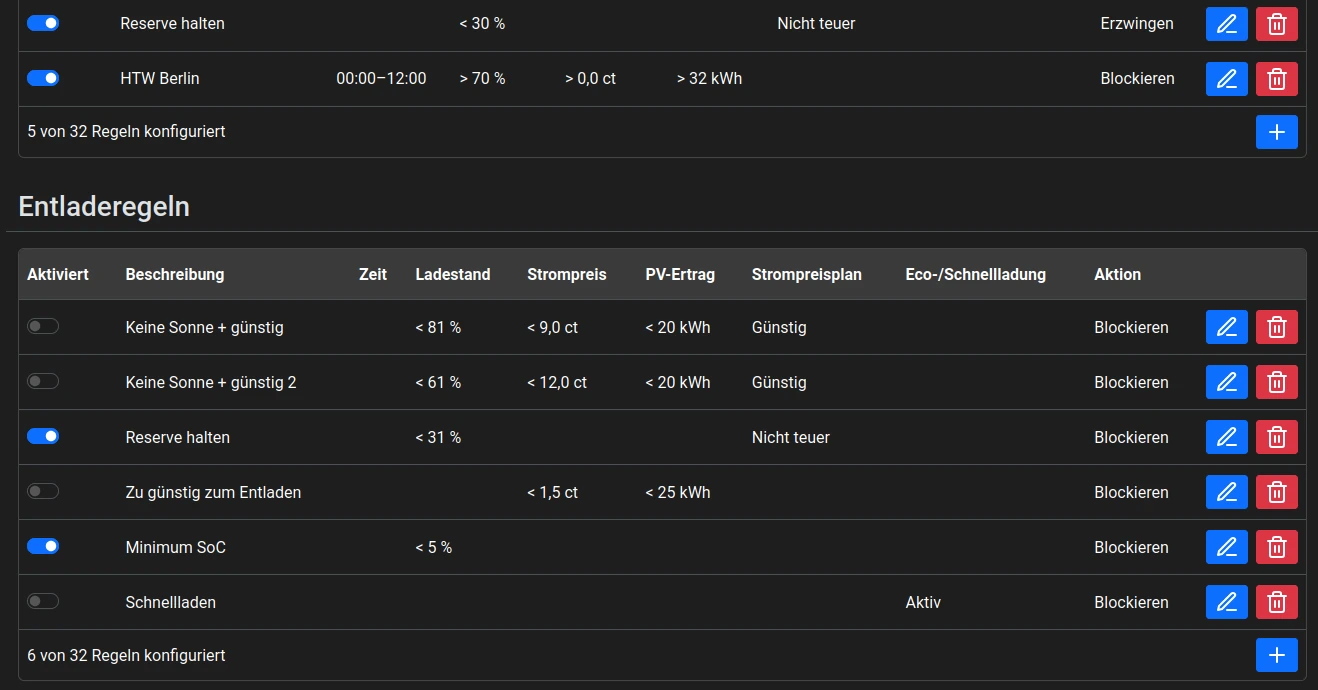Screen dimensions: 1318x690
Task: Delete the Keine Sonne + günstig 2 rule
Action: point(1277,382)
